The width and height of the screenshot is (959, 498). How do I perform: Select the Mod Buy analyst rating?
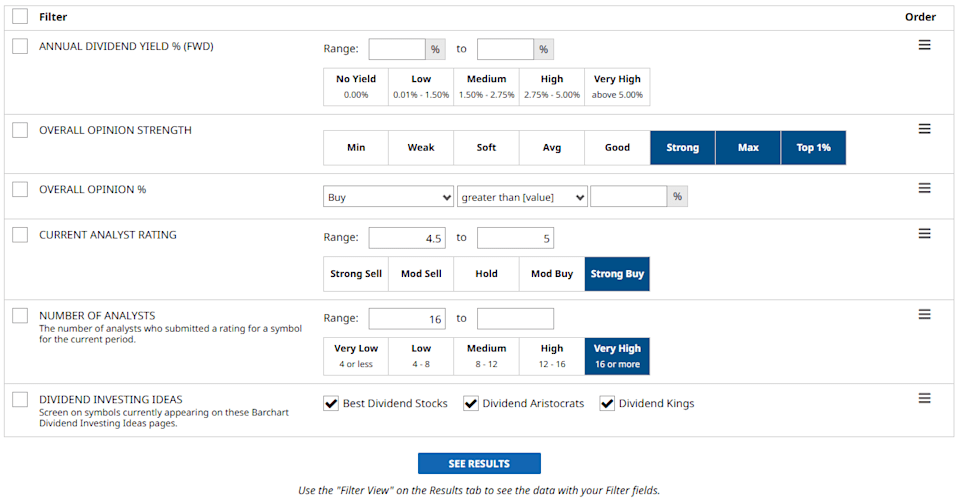(x=552, y=274)
